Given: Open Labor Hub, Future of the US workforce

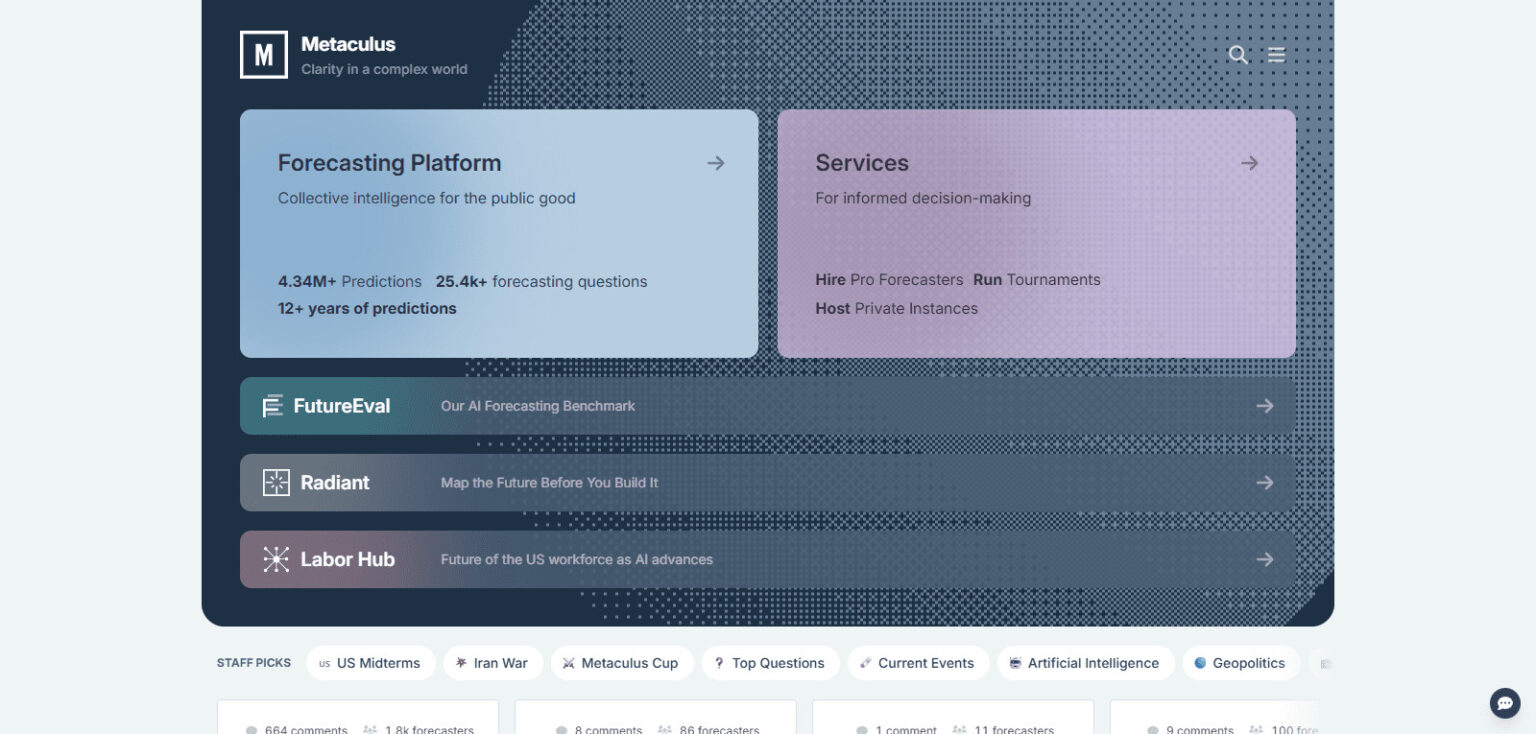Looking at the screenshot, I should point(768,559).
